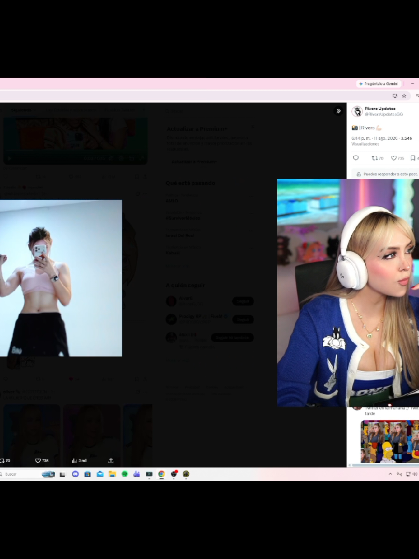Image resolution: width=419 pixels, height=559 pixels.
Task: Click the enlarged mirror selfie photo
Action: point(61,278)
